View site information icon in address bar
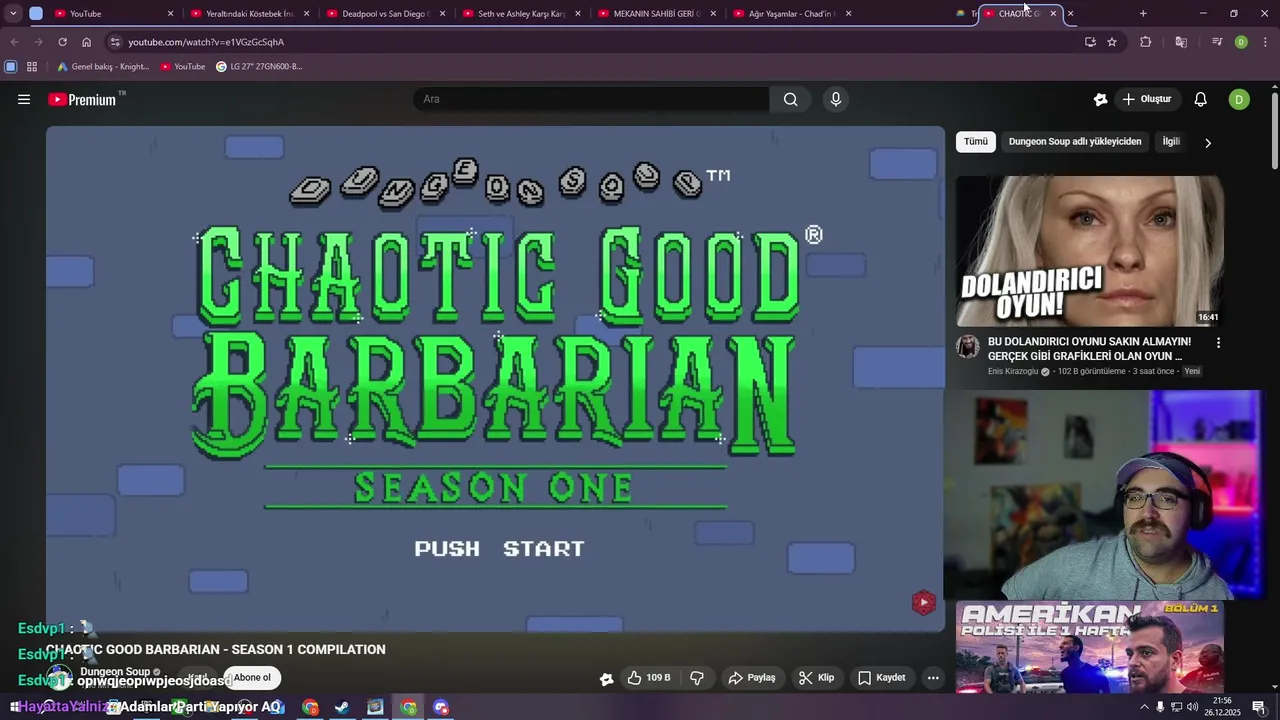This screenshot has height=720, width=1280. click(x=116, y=42)
